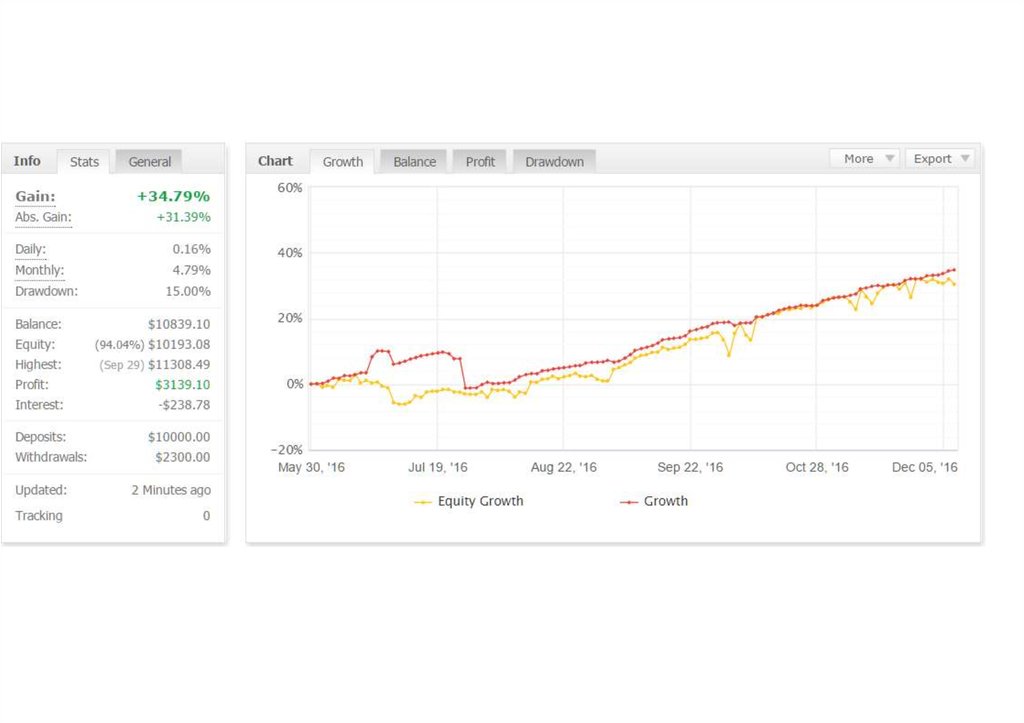Show the Balance chart tab

pyautogui.click(x=414, y=161)
